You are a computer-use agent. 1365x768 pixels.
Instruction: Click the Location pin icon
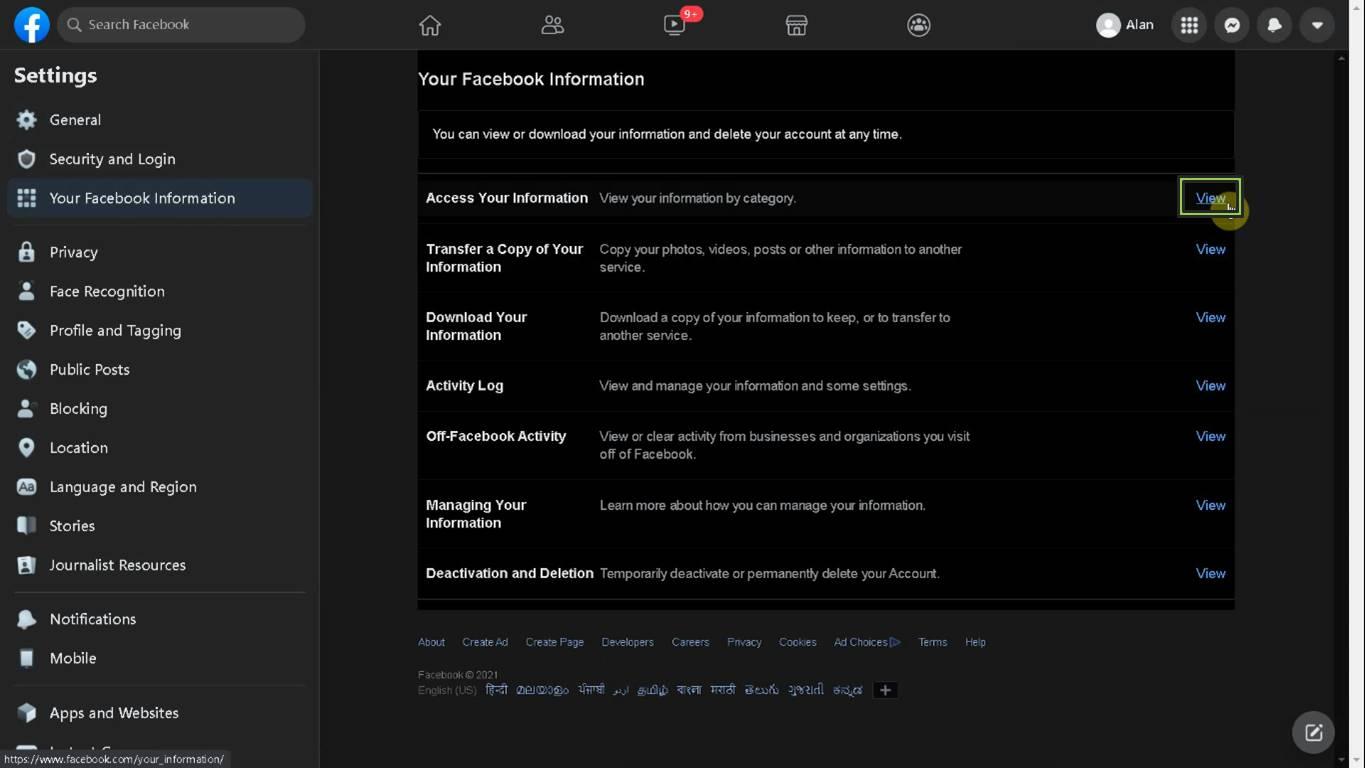click(x=27, y=447)
